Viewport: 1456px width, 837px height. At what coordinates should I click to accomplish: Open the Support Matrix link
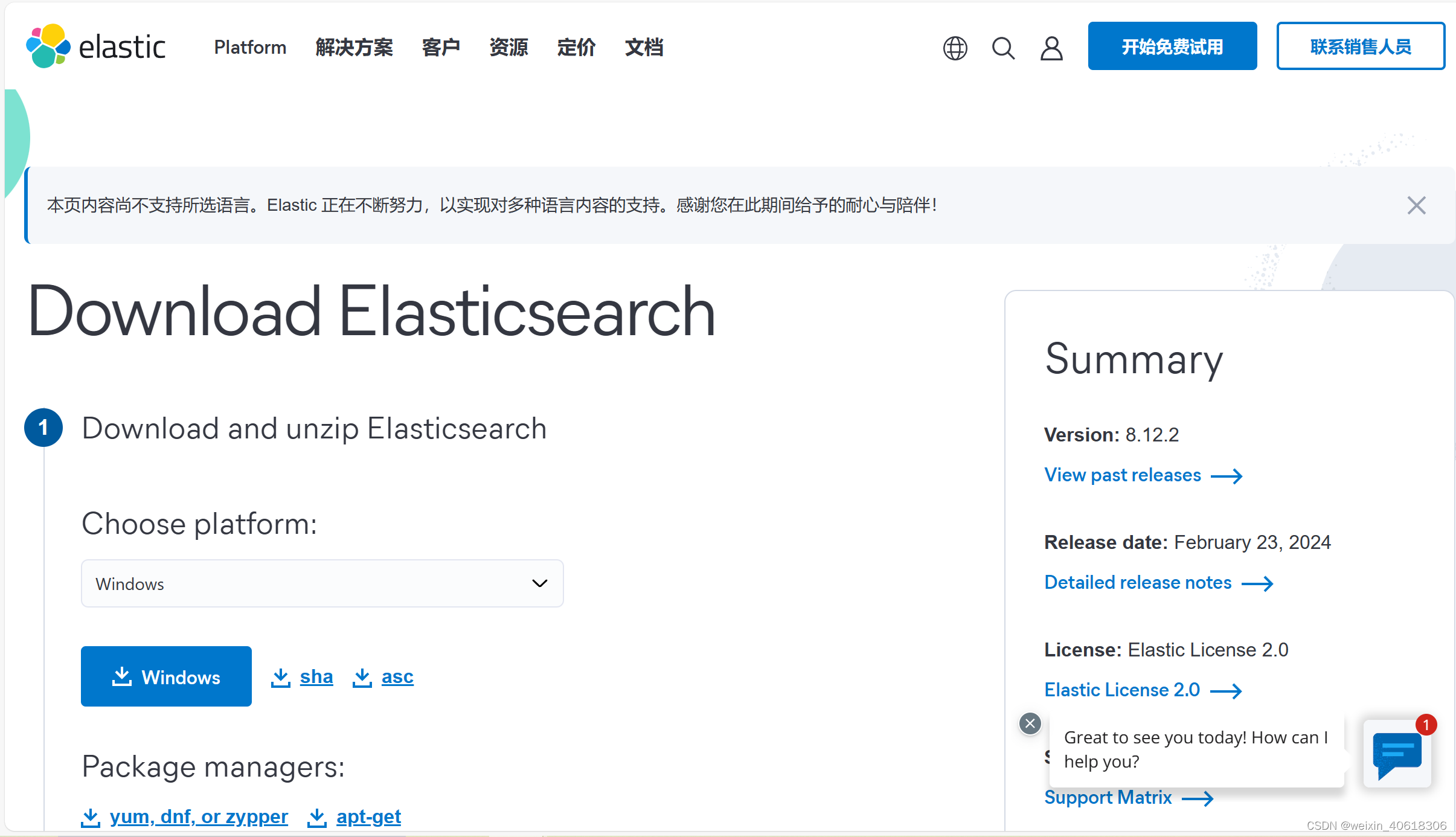[1108, 797]
